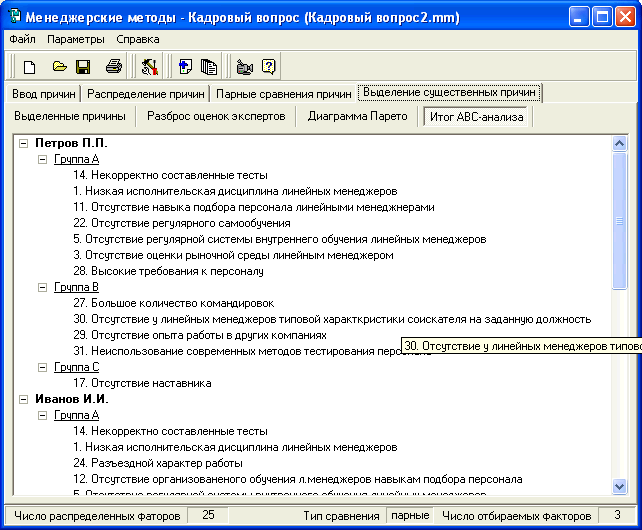The image size is (642, 530).
Task: Click Группа B link under Петров П.П.
Action: coord(76,287)
